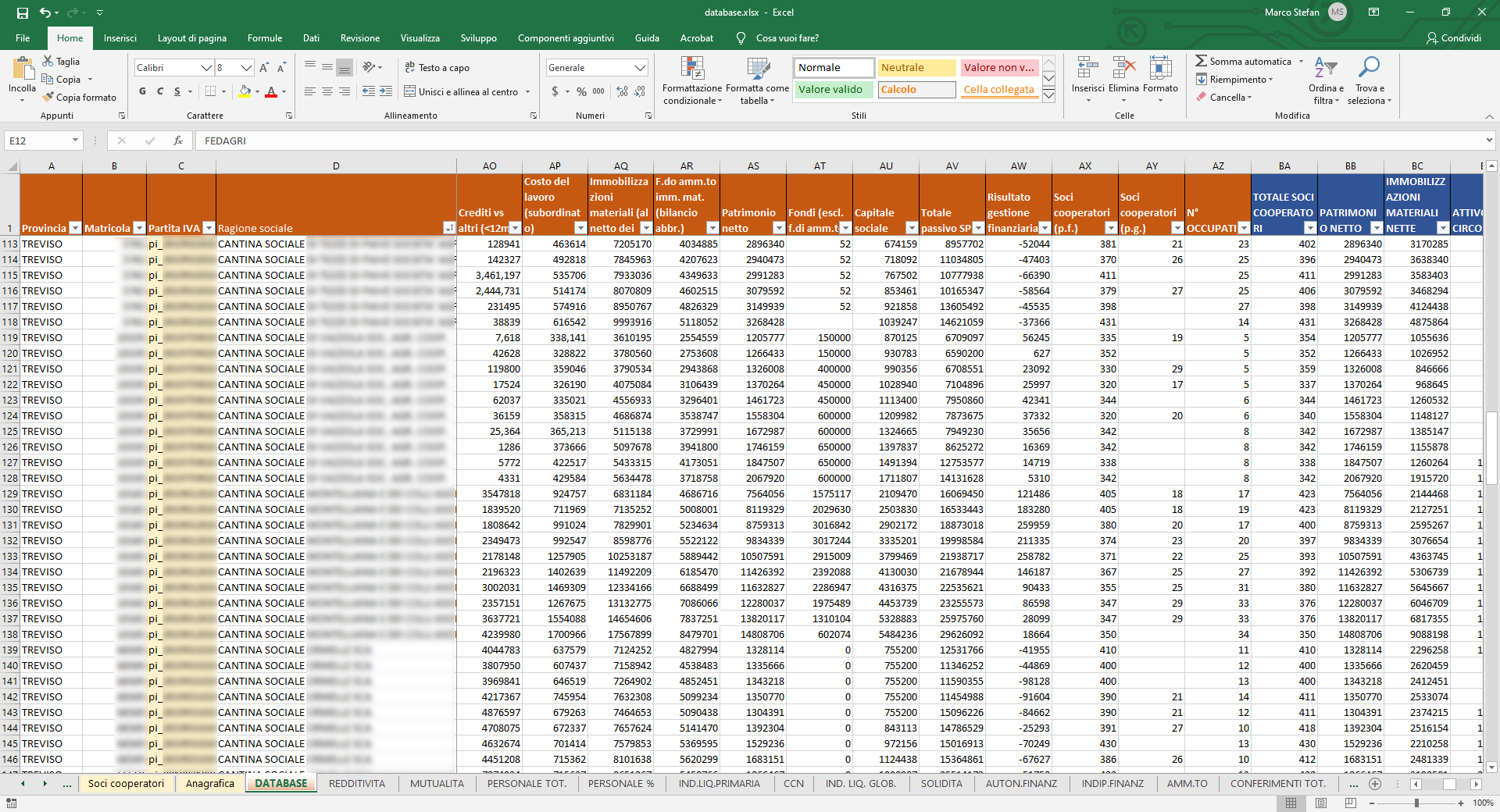Screen dimensions: 1500x812
Task: Click Somma automatica
Action: coord(1243,61)
